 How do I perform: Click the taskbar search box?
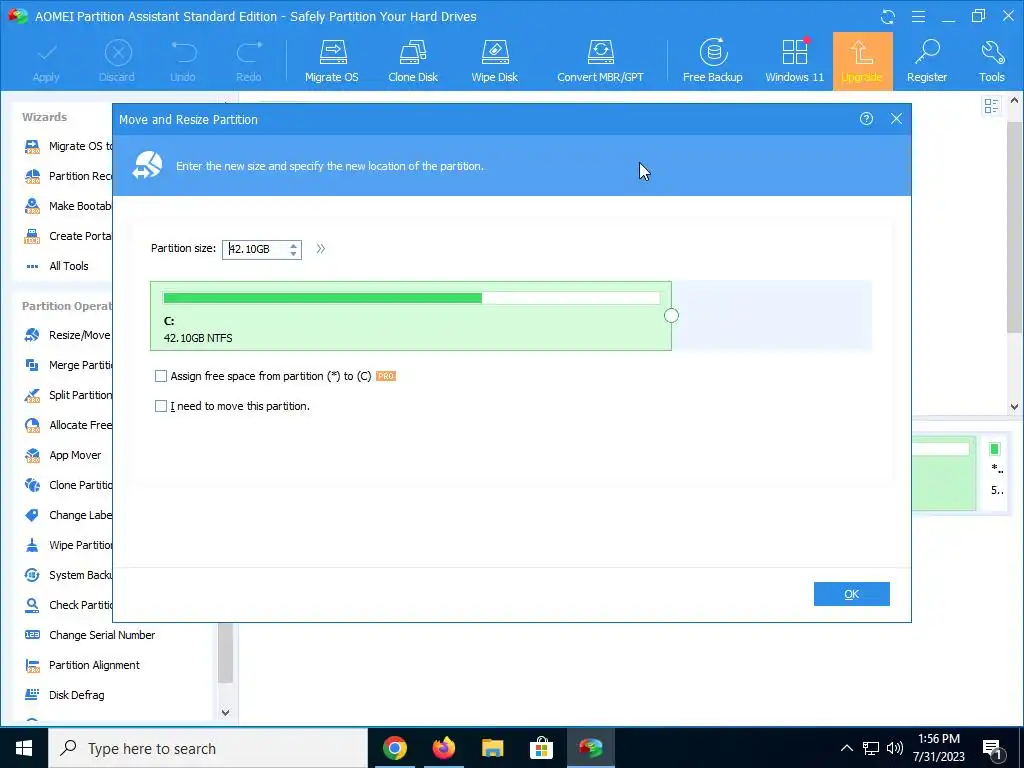coord(208,748)
